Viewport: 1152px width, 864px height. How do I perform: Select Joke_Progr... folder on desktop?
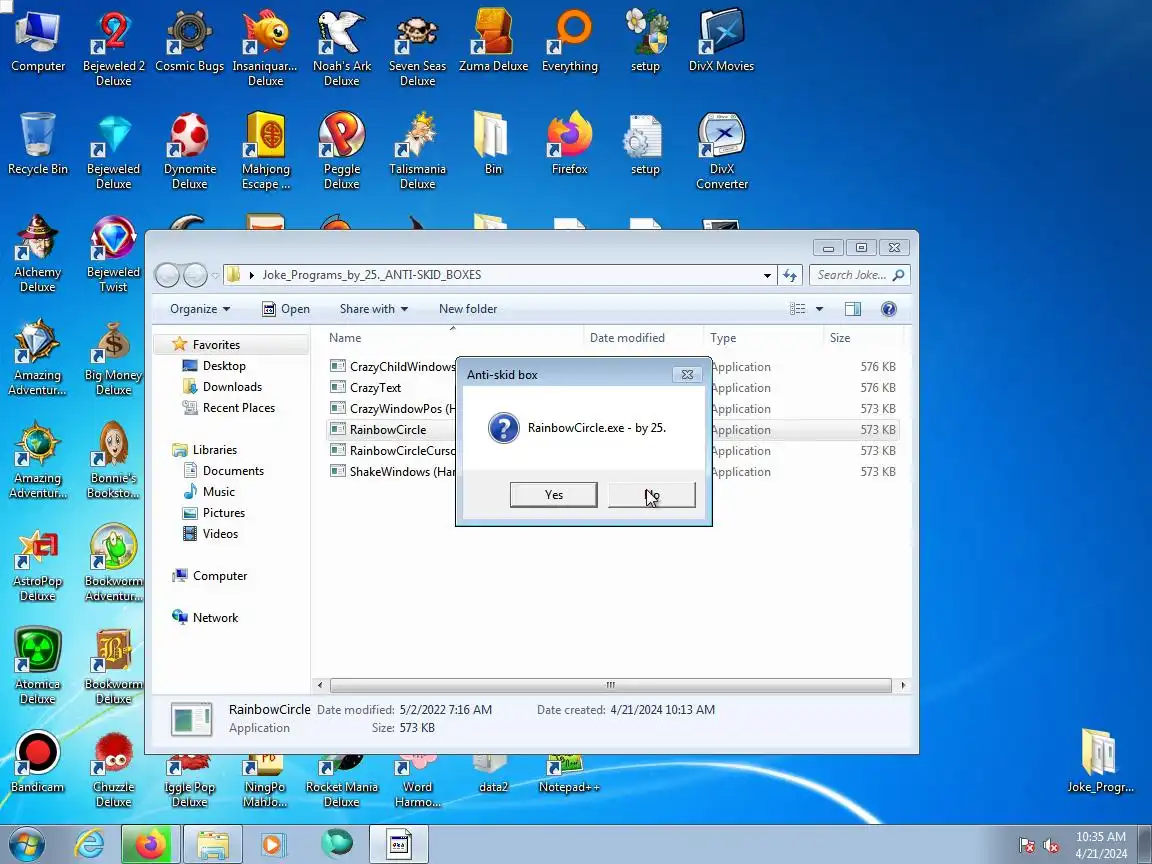point(1100,761)
